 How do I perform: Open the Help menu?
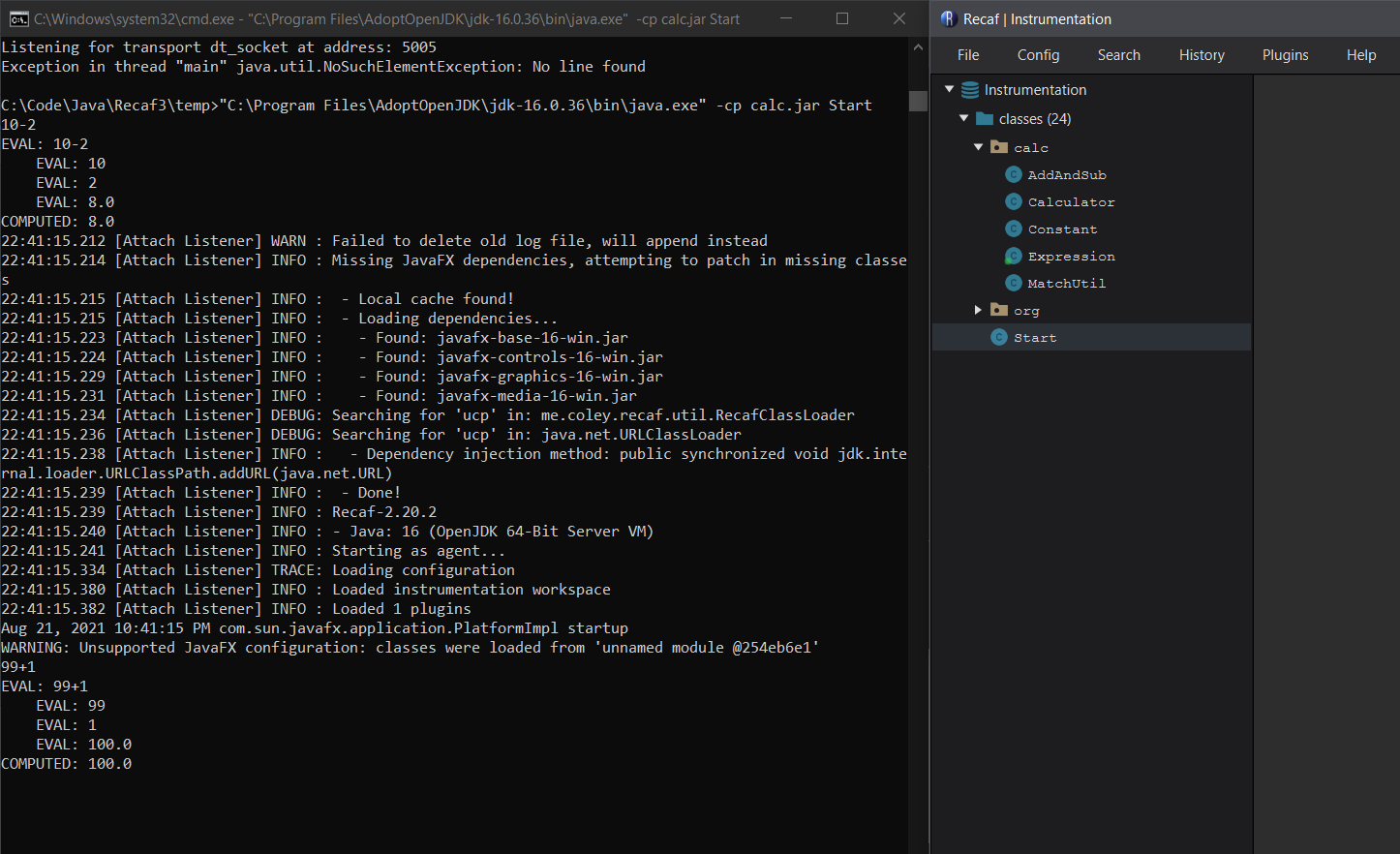(x=1361, y=55)
